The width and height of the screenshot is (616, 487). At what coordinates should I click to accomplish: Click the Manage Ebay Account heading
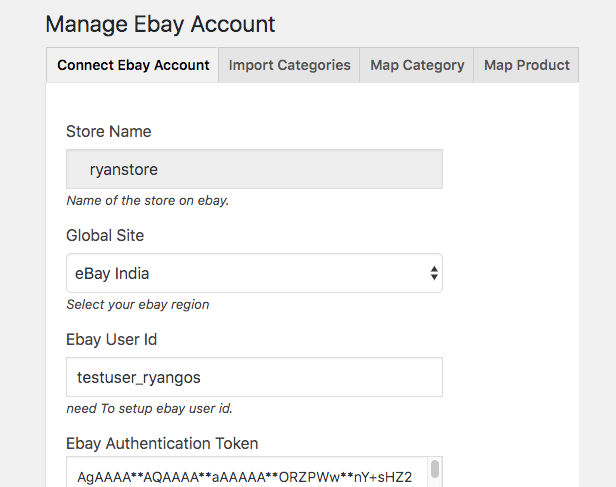click(160, 24)
